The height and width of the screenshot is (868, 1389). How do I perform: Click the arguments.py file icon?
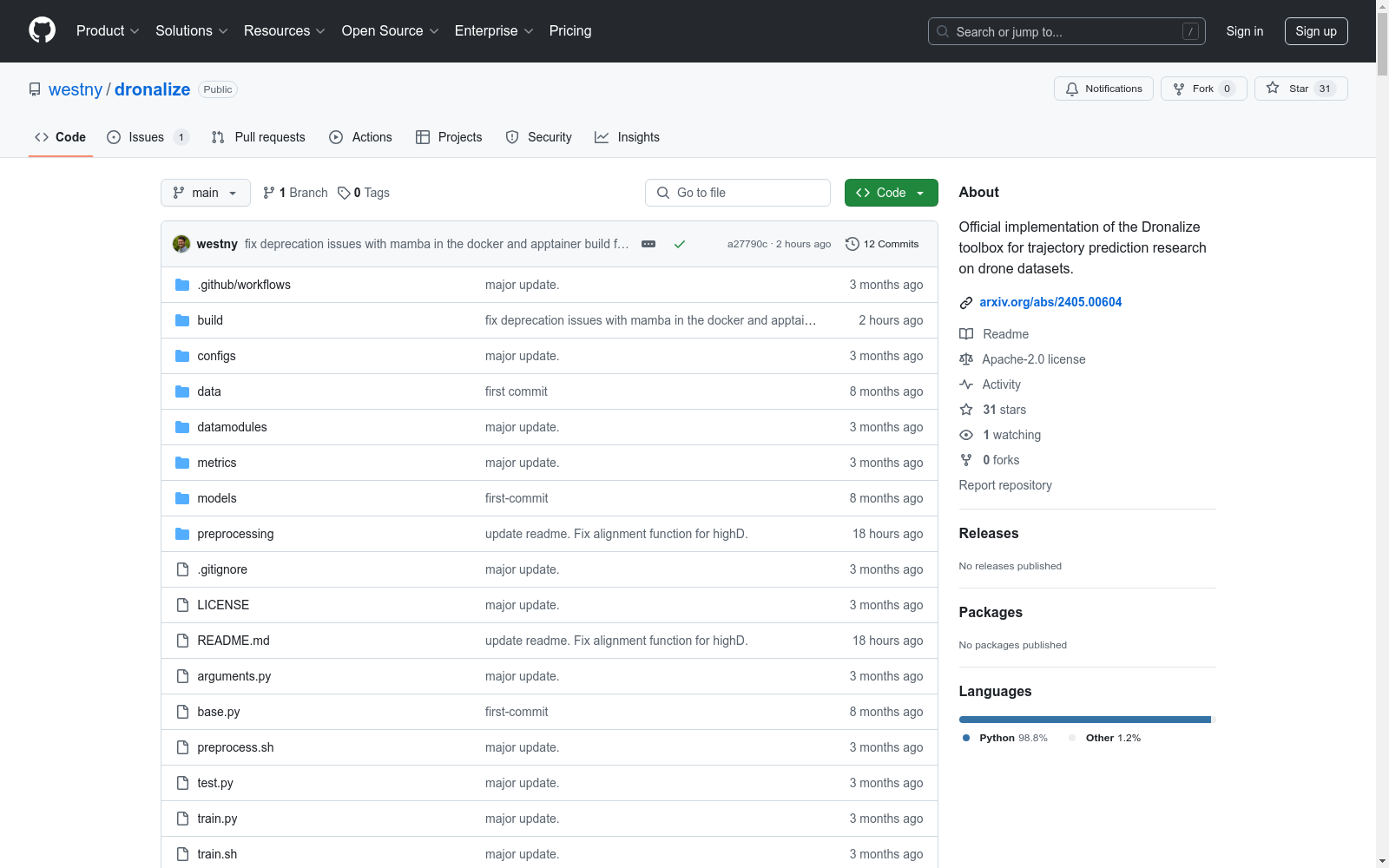tap(182, 676)
